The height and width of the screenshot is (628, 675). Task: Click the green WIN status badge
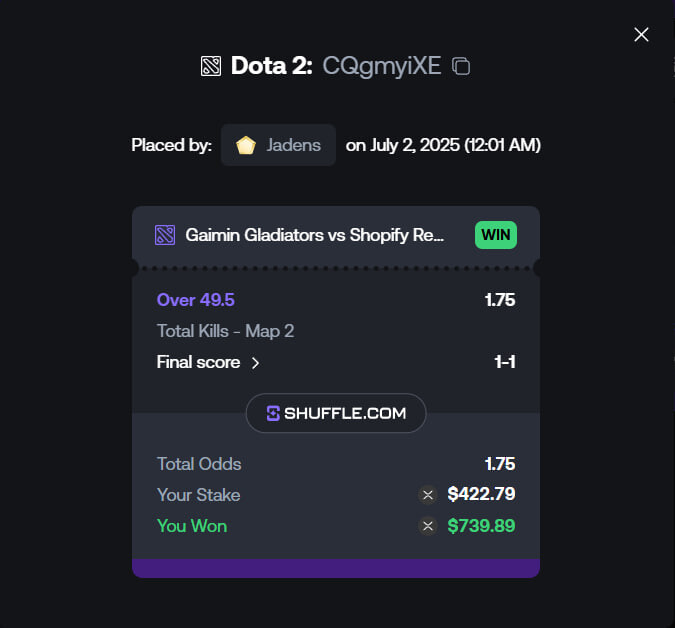click(x=496, y=235)
